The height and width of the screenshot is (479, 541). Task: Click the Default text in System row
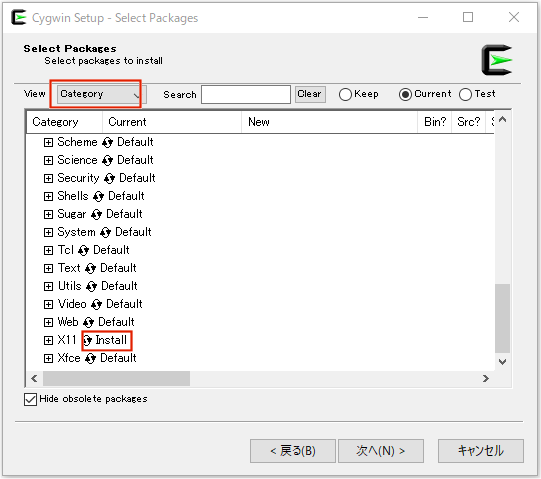(133, 232)
